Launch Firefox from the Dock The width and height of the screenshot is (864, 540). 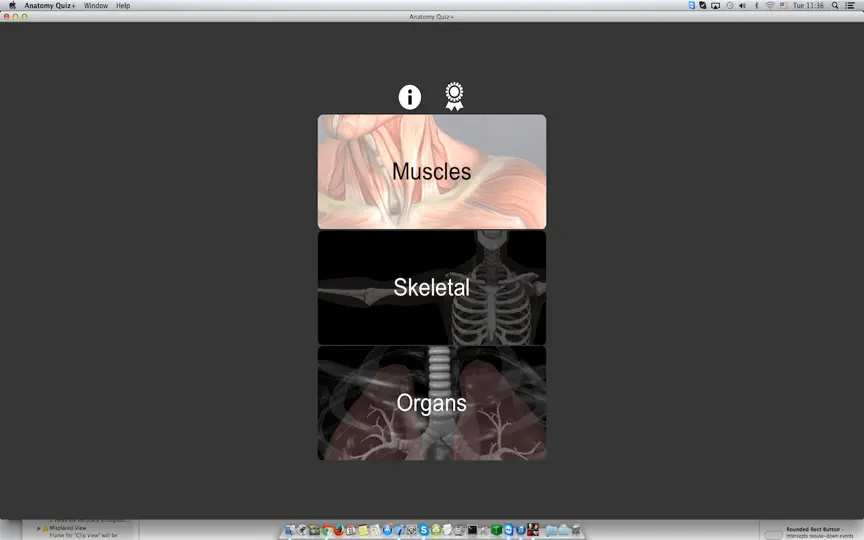tap(339, 530)
